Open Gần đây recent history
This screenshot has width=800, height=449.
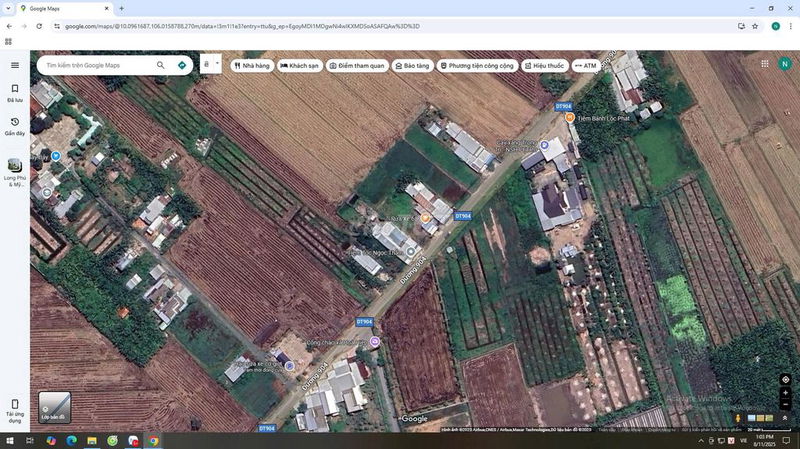pyautogui.click(x=15, y=126)
